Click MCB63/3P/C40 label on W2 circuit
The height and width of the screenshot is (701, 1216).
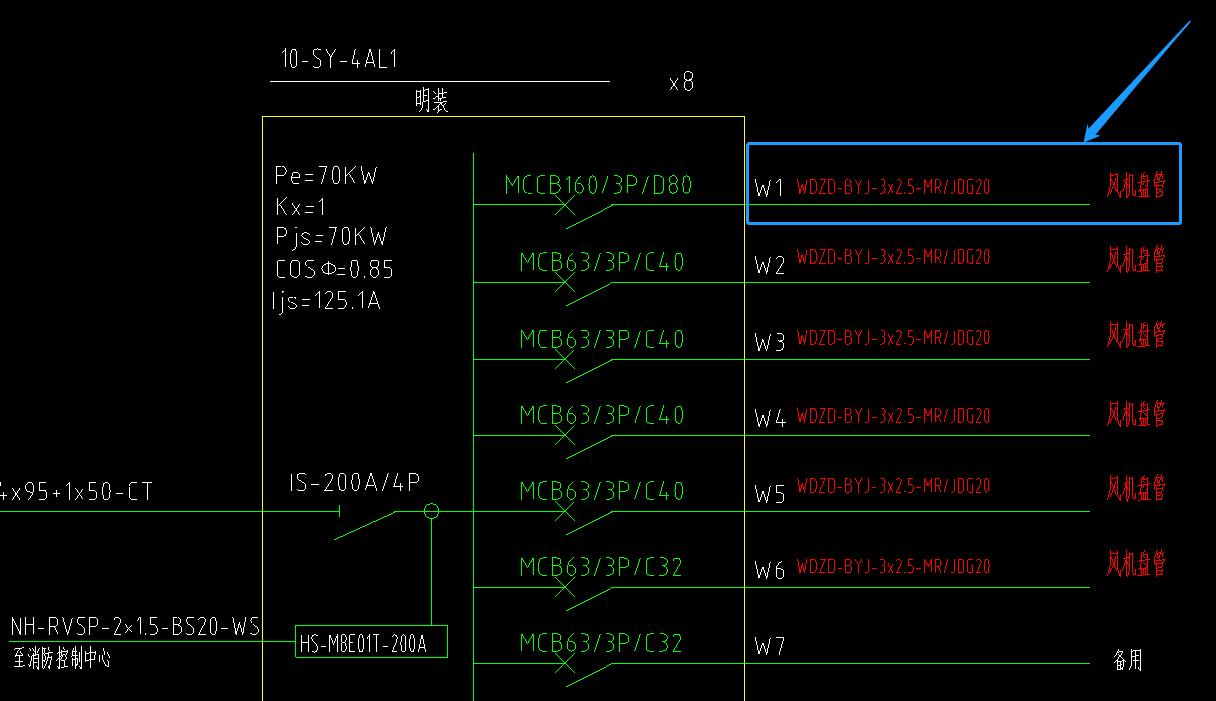pos(602,262)
